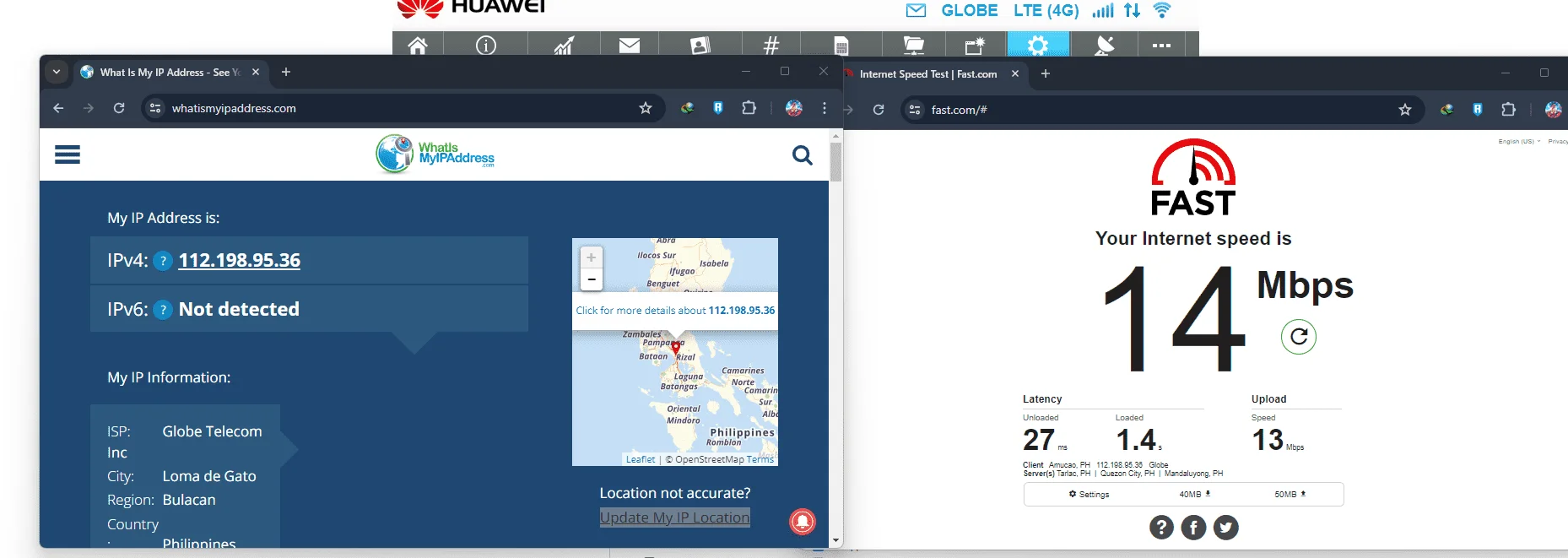Viewport: 1568px width, 558px height.
Task: Share Fast.com result on Twitter
Action: (x=1225, y=528)
